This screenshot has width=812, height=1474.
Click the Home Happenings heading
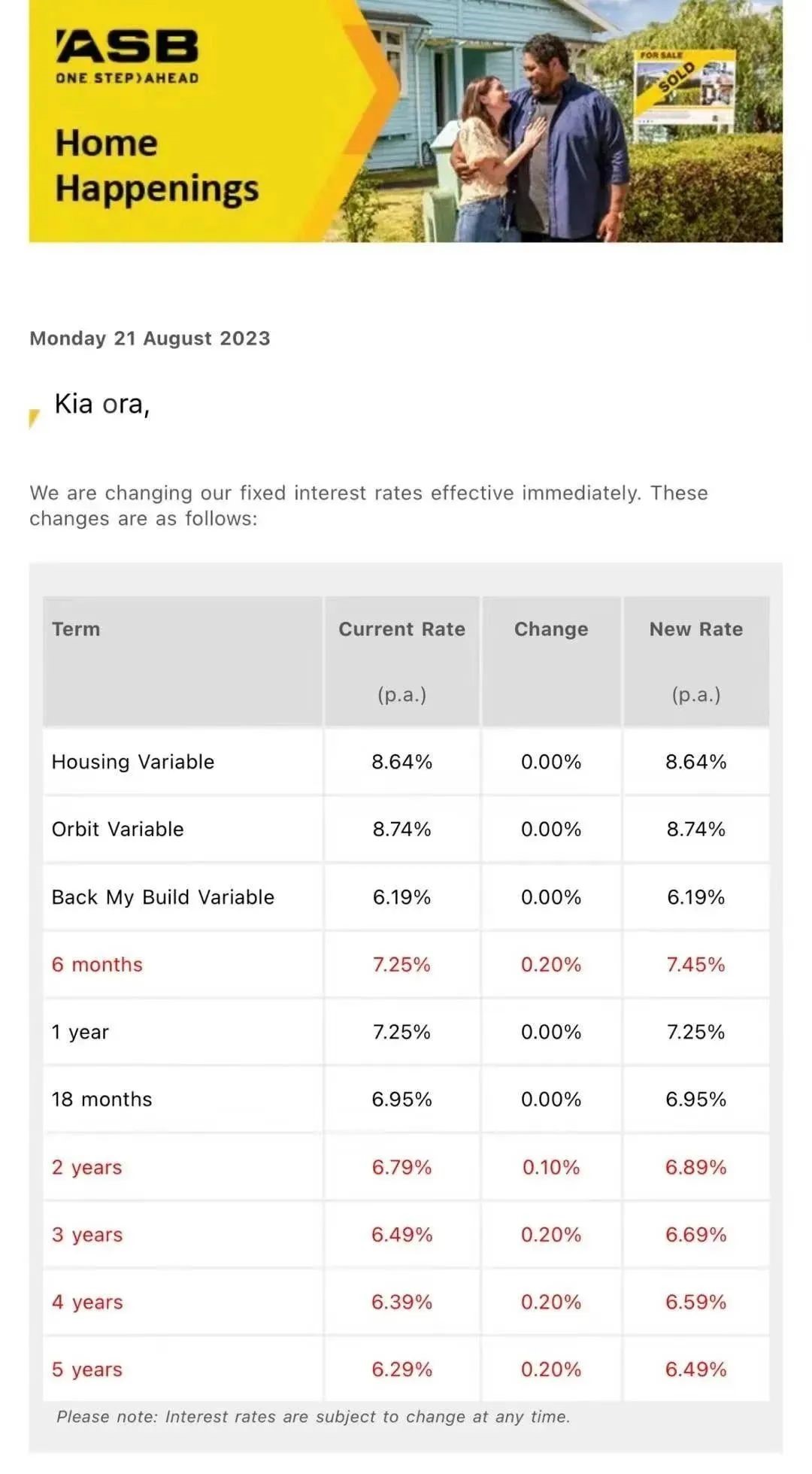tap(156, 165)
